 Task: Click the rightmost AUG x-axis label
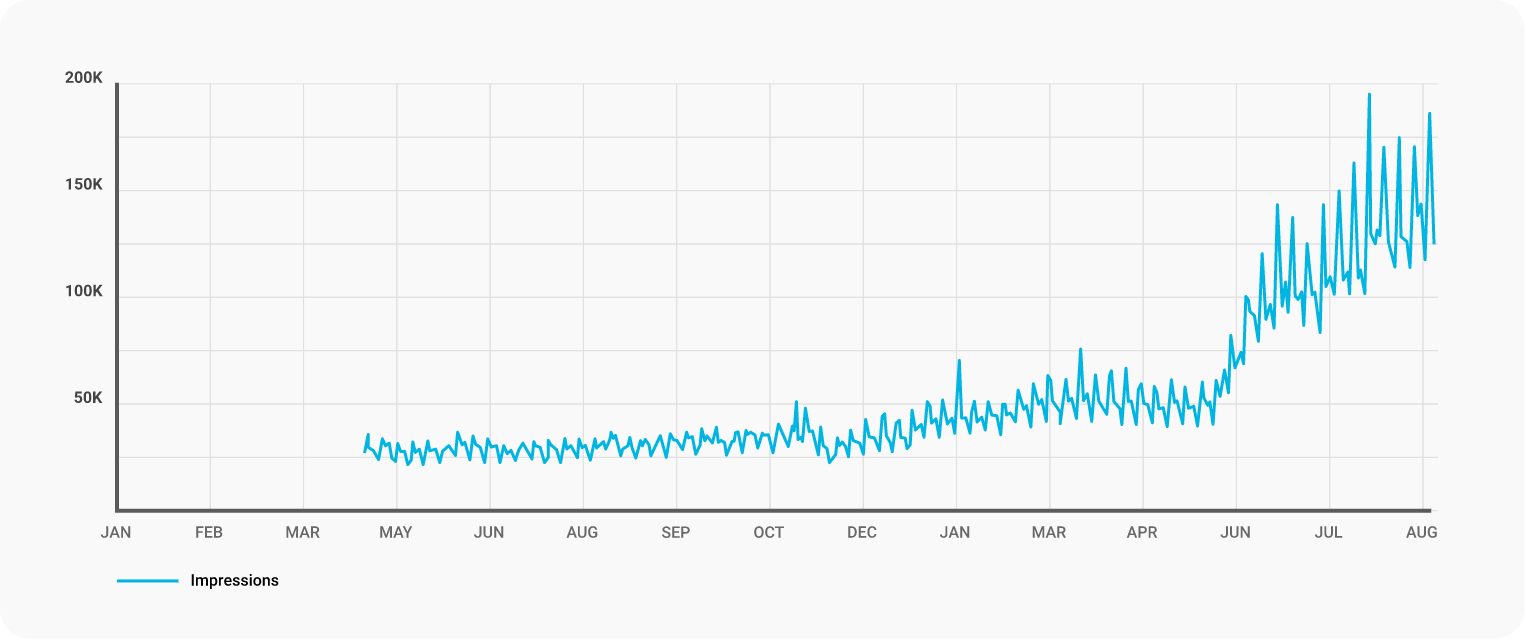pyautogui.click(x=1421, y=533)
